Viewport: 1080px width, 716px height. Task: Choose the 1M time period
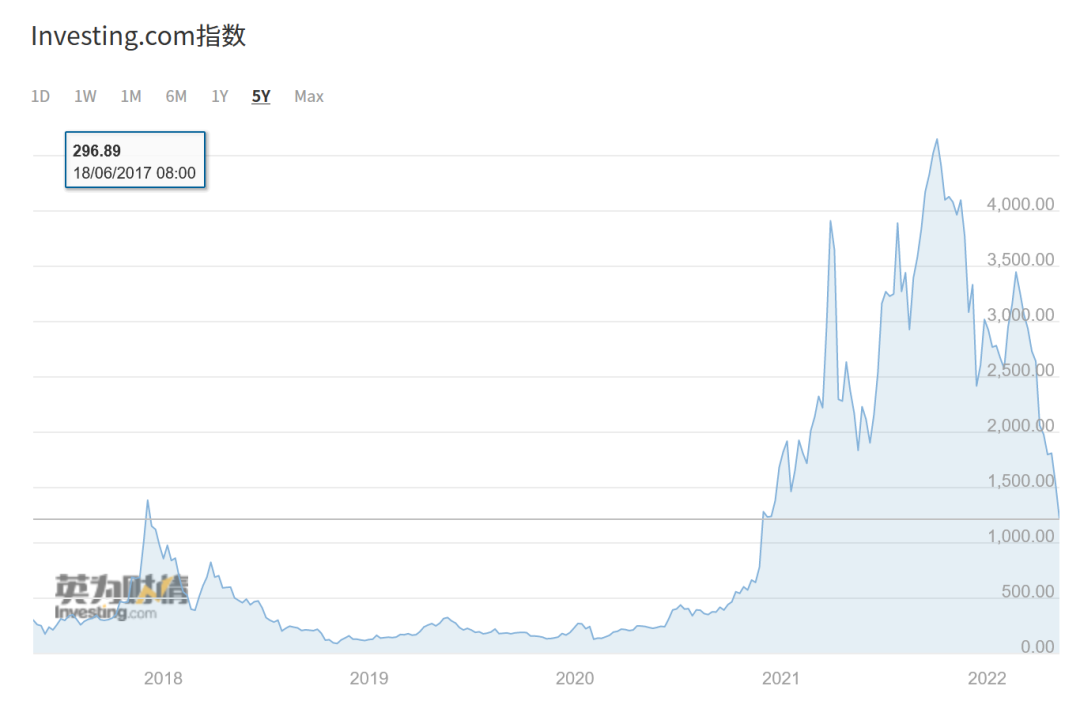131,96
